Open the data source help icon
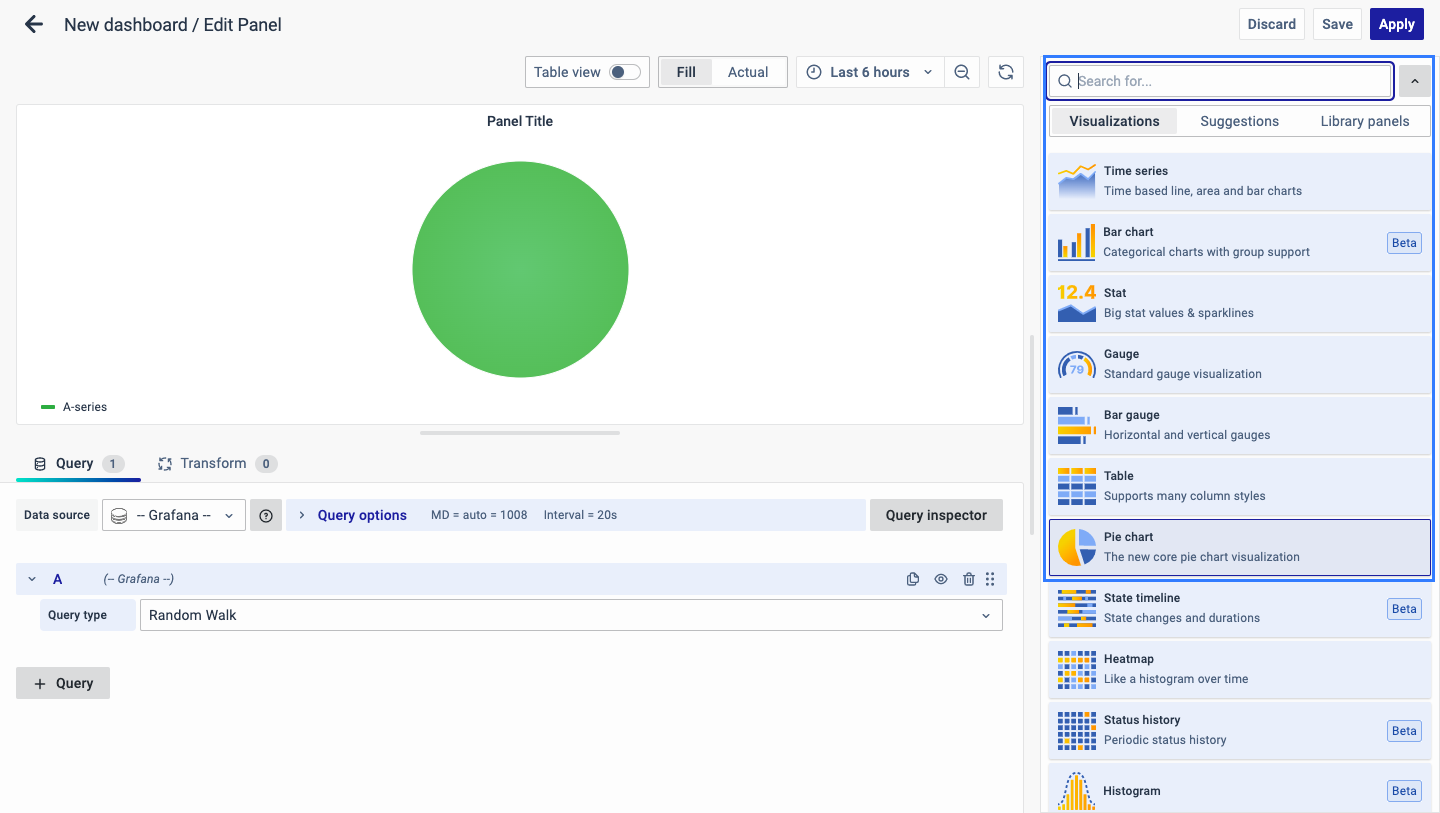The width and height of the screenshot is (1440, 813). 266,515
